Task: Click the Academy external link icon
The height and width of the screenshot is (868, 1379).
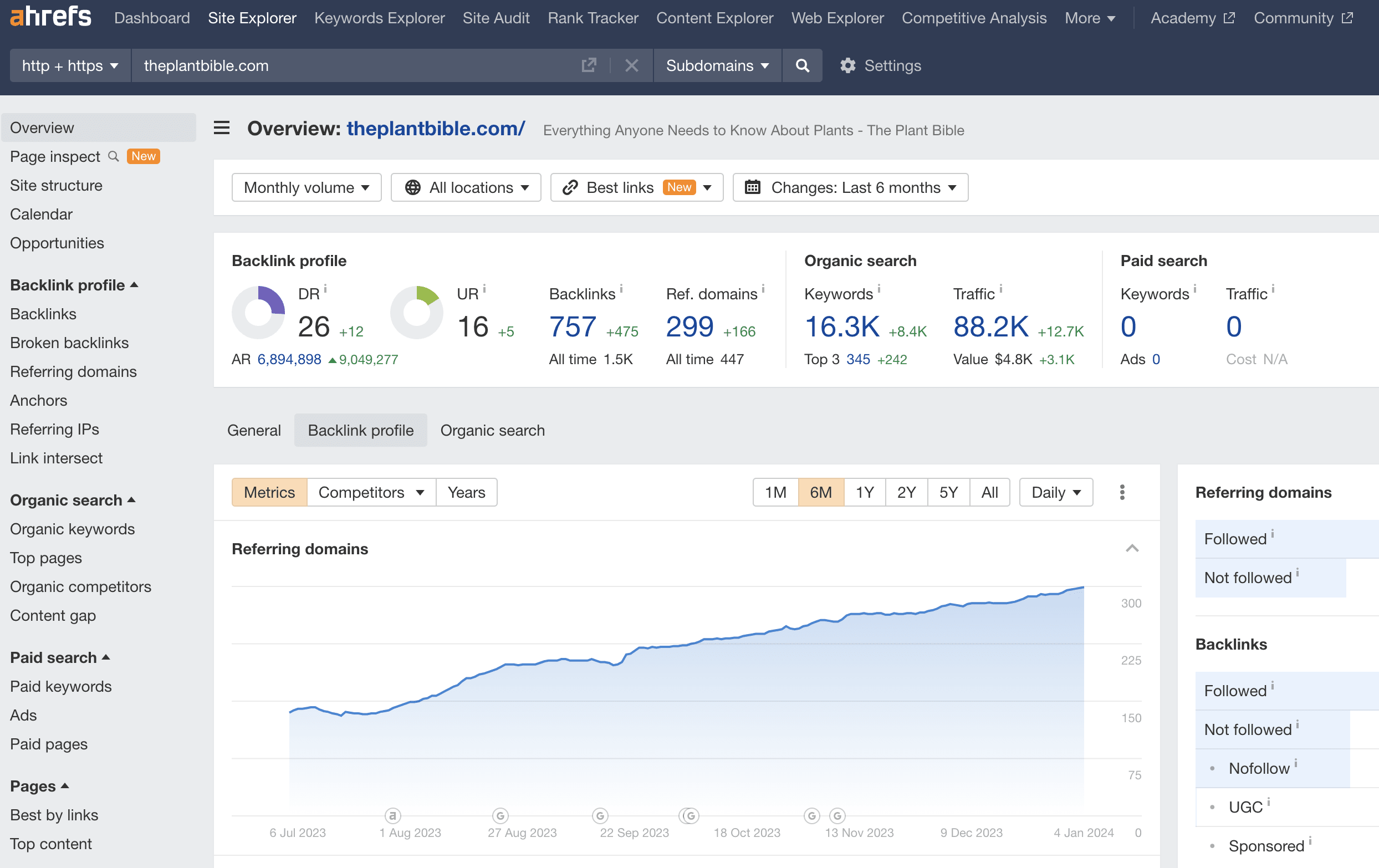Action: (1229, 18)
